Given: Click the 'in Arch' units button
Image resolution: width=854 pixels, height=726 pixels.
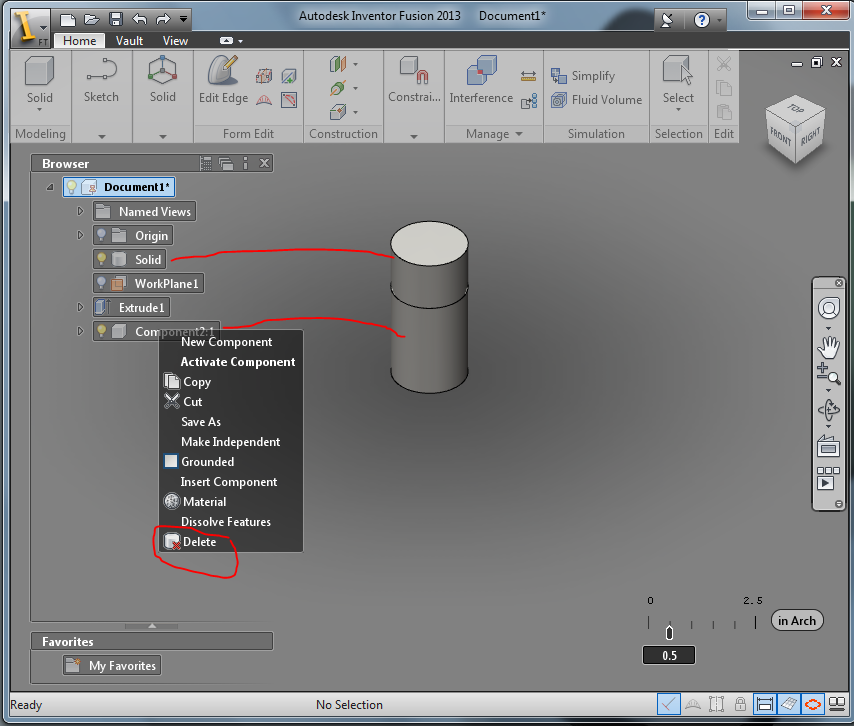Looking at the screenshot, I should (797, 621).
